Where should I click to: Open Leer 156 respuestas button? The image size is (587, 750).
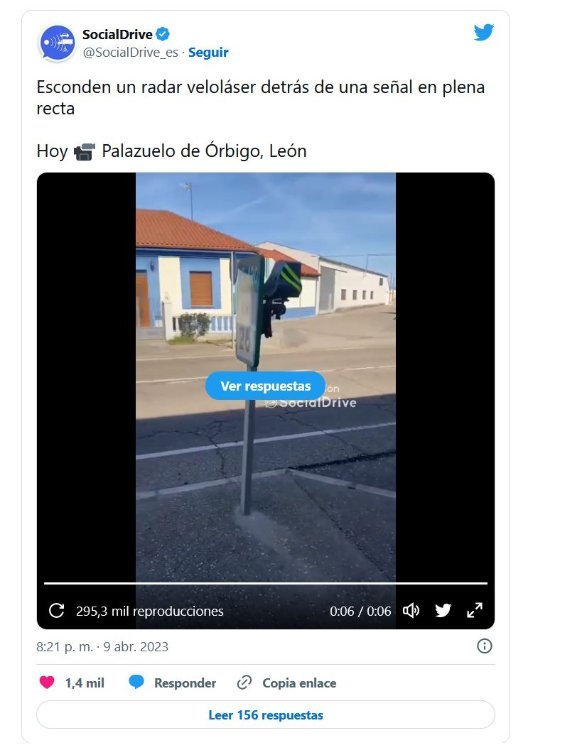tap(266, 715)
